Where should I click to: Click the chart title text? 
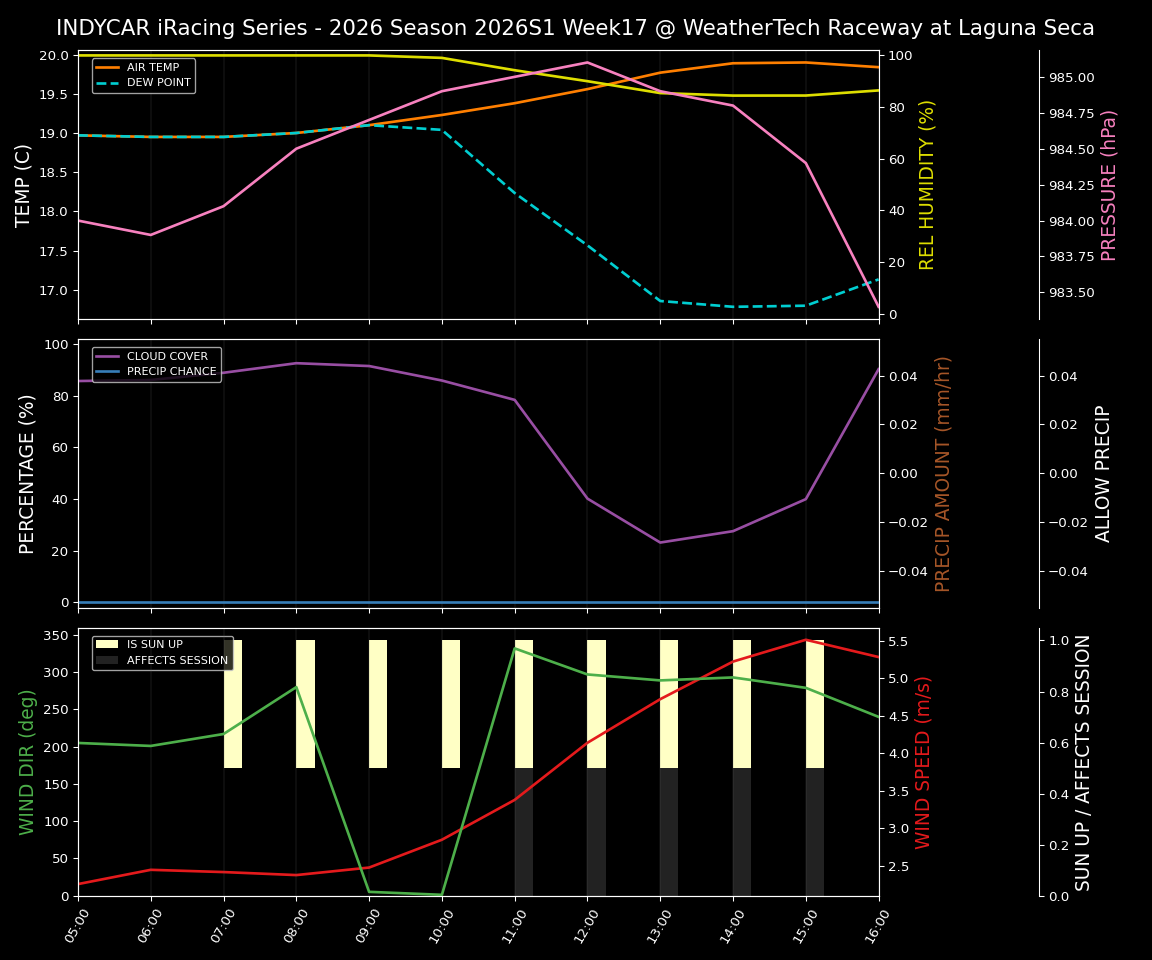(x=576, y=28)
